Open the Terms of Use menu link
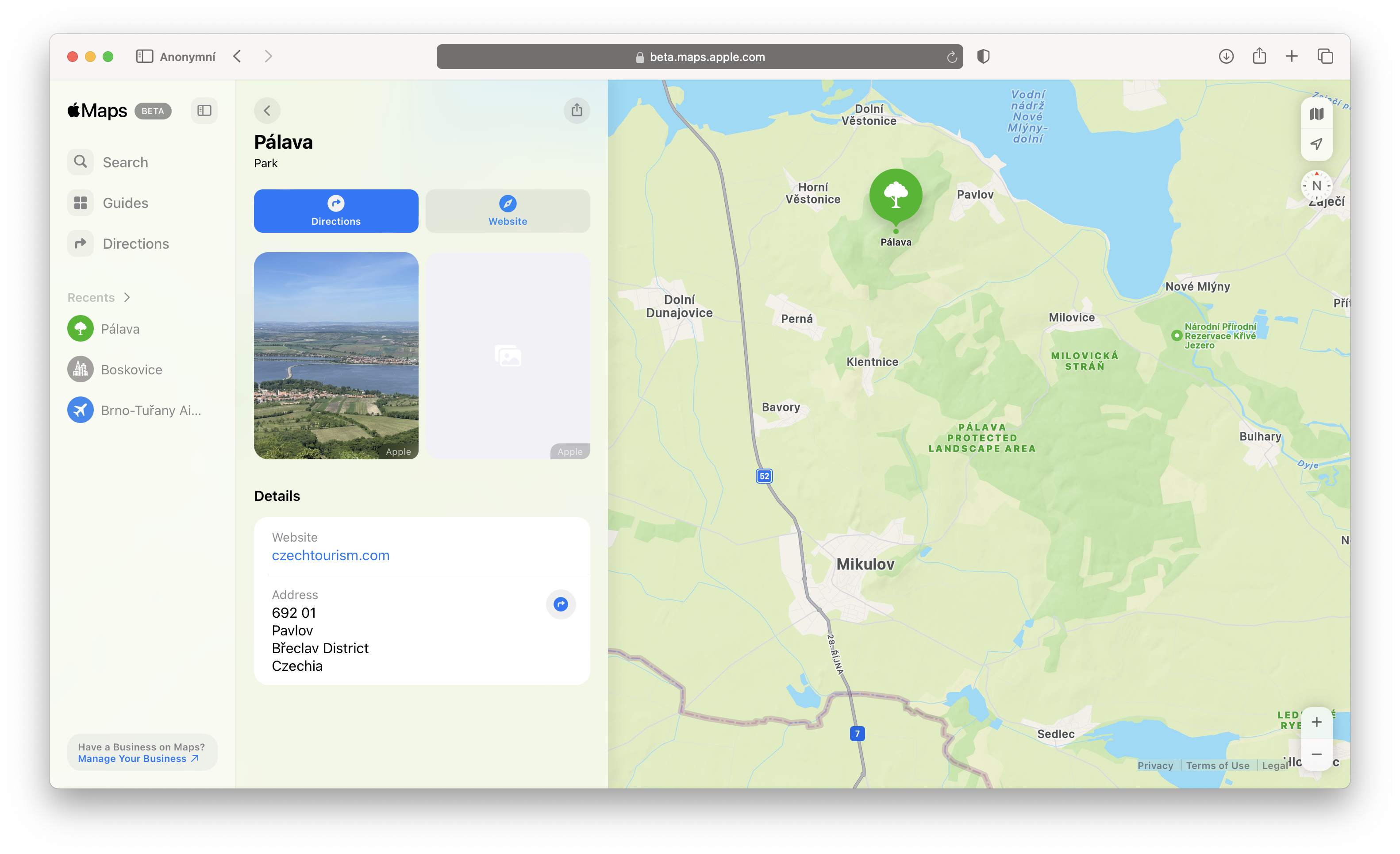 pyautogui.click(x=1218, y=766)
